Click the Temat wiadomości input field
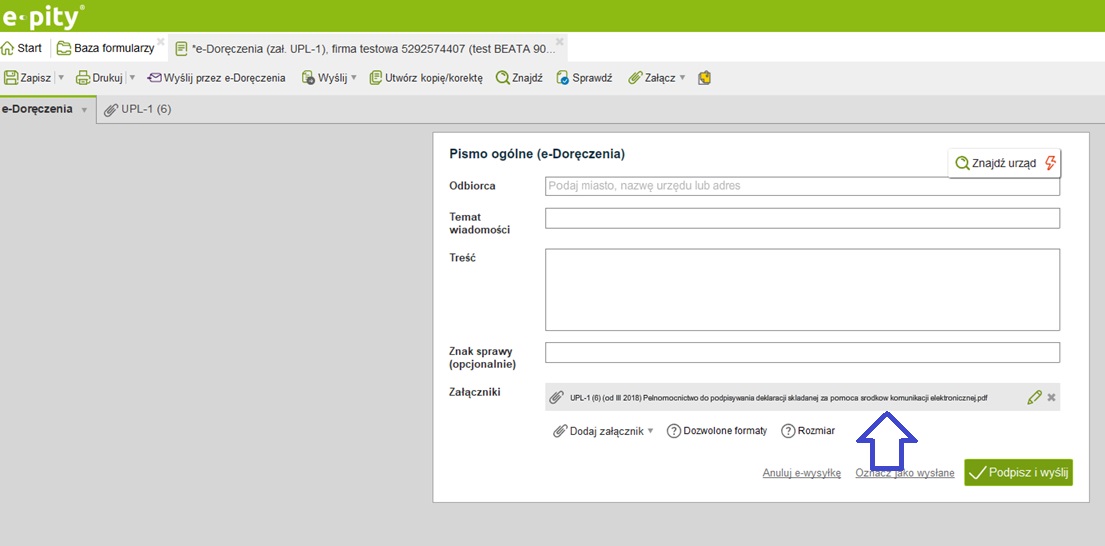The height and width of the screenshot is (546, 1105). pyautogui.click(x=801, y=219)
